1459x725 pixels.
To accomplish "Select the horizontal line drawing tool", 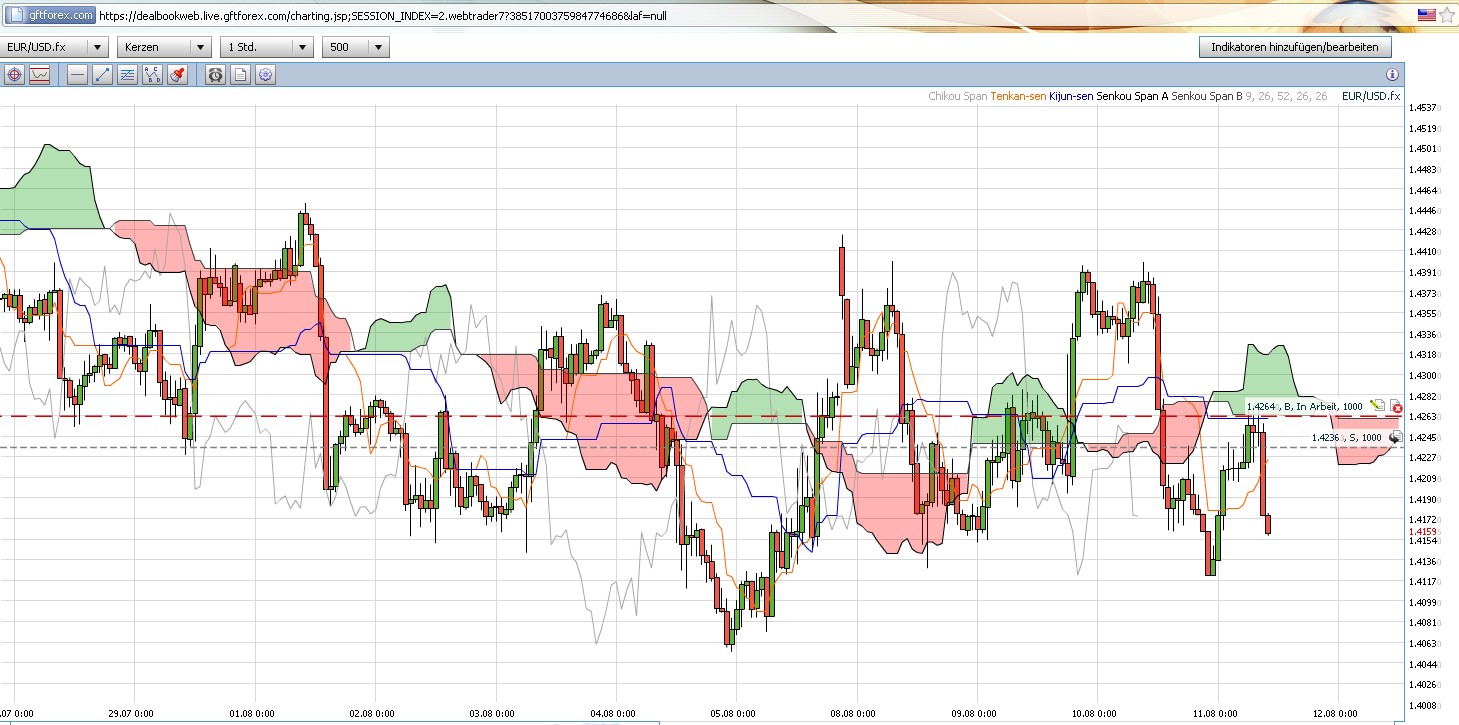I will pos(77,75).
